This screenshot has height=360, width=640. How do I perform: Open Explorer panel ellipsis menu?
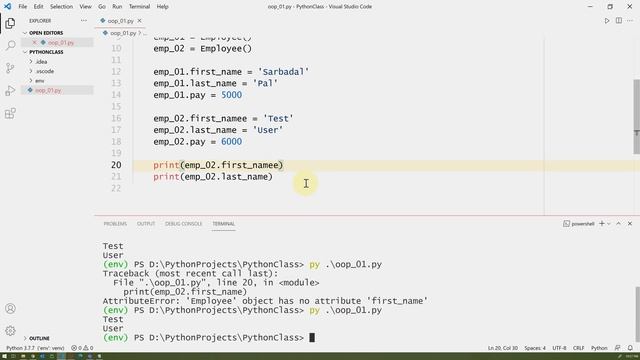[84, 20]
